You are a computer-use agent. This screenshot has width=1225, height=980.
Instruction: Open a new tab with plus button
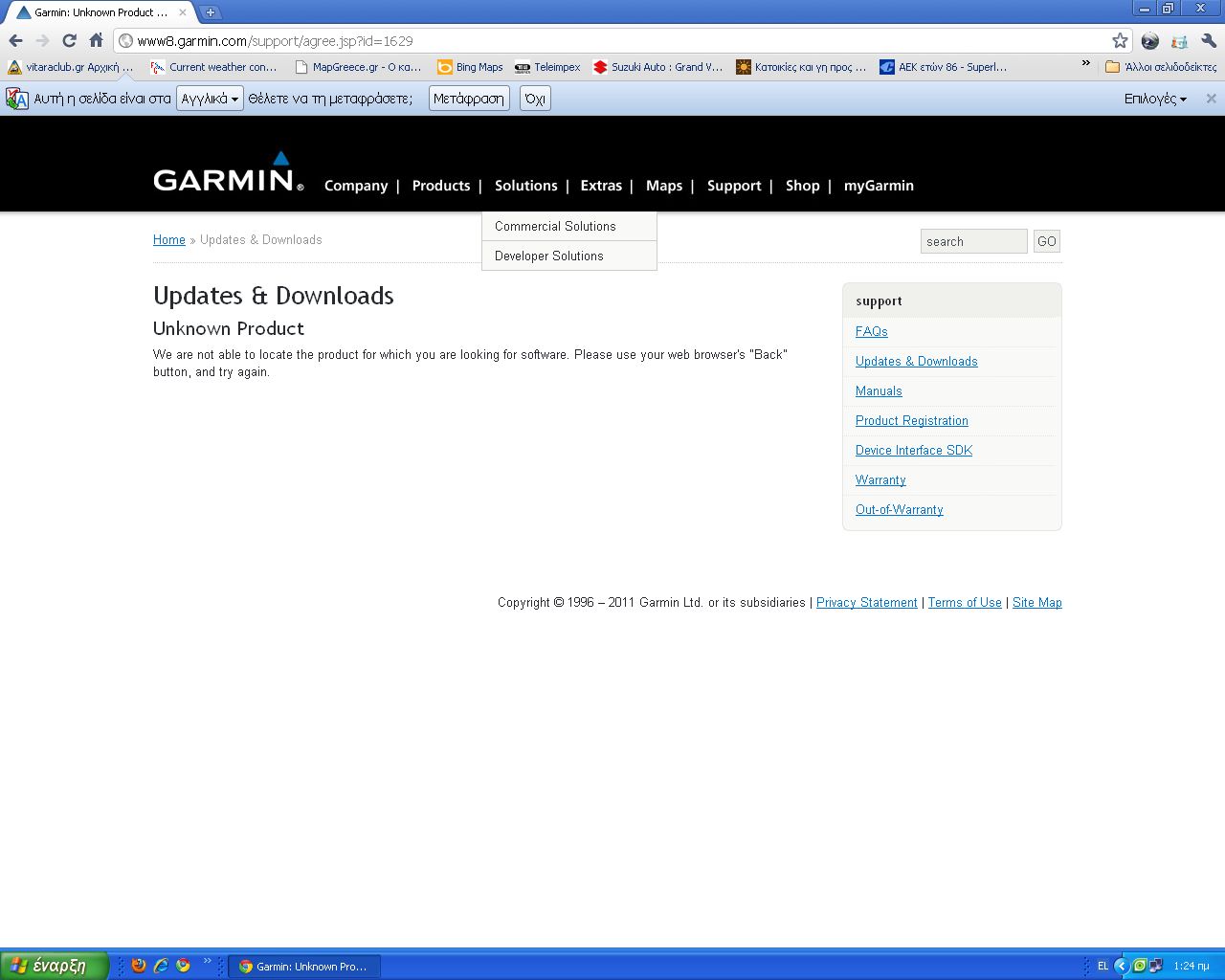tap(211, 12)
